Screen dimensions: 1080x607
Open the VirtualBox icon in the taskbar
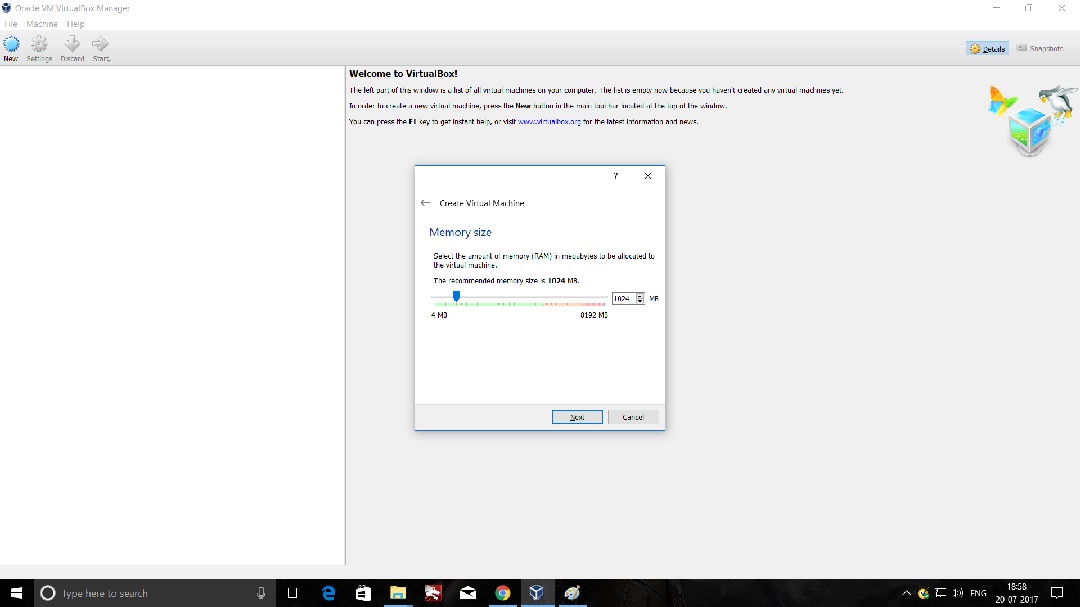pyautogui.click(x=537, y=593)
